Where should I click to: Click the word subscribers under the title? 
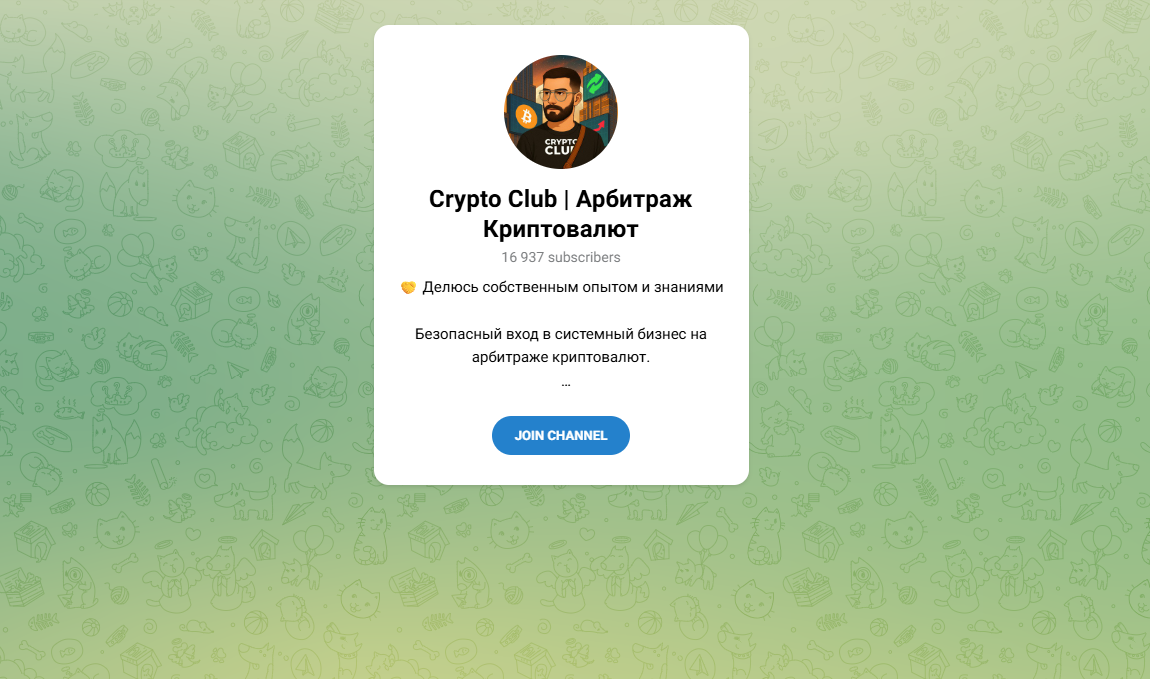click(x=584, y=257)
